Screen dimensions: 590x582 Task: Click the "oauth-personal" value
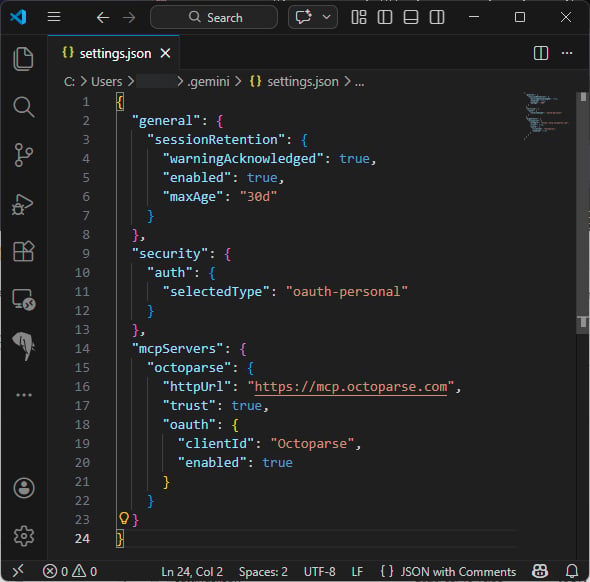(x=347, y=292)
